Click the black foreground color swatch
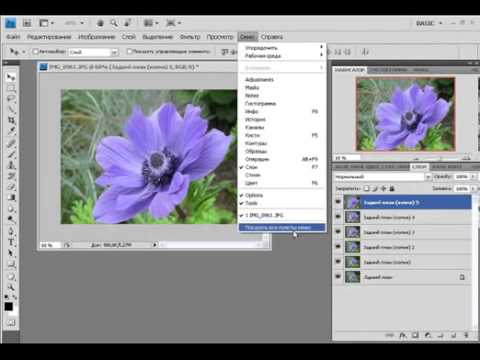480x360 pixels. click(8, 306)
